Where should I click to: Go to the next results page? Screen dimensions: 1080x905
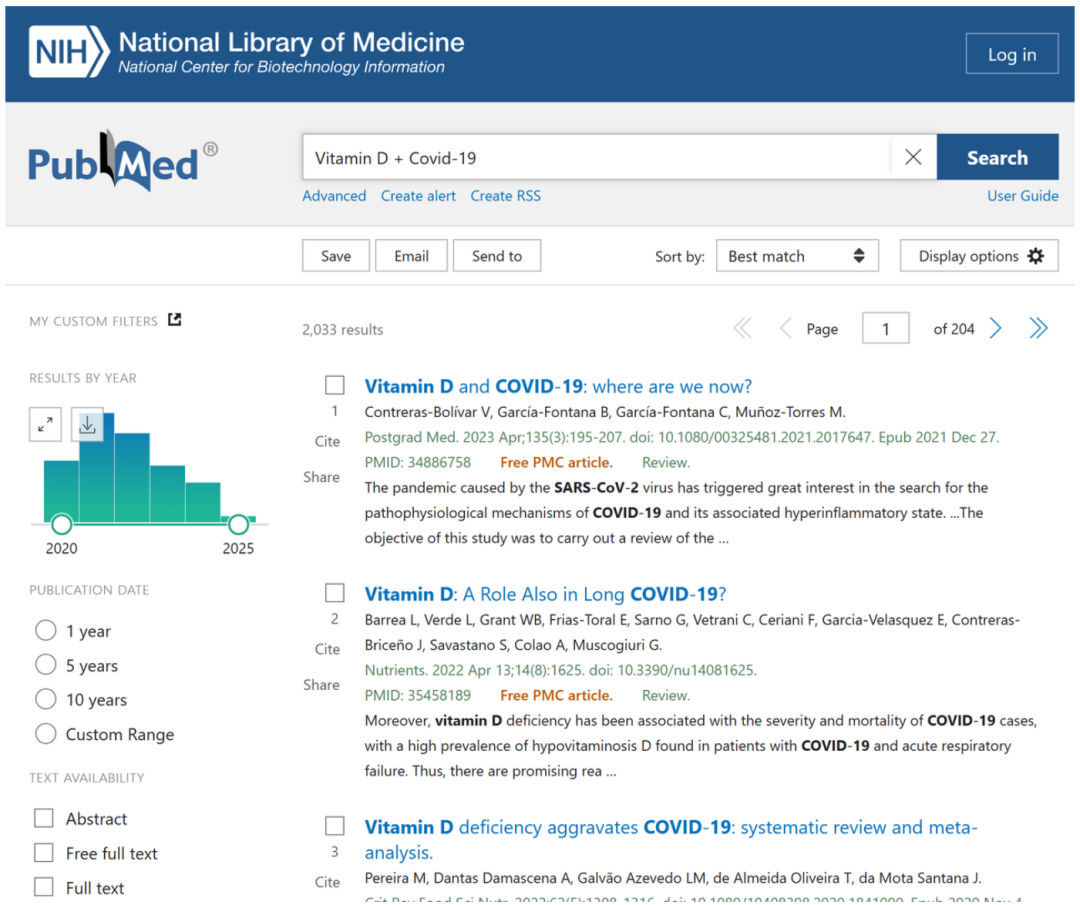[x=995, y=329]
